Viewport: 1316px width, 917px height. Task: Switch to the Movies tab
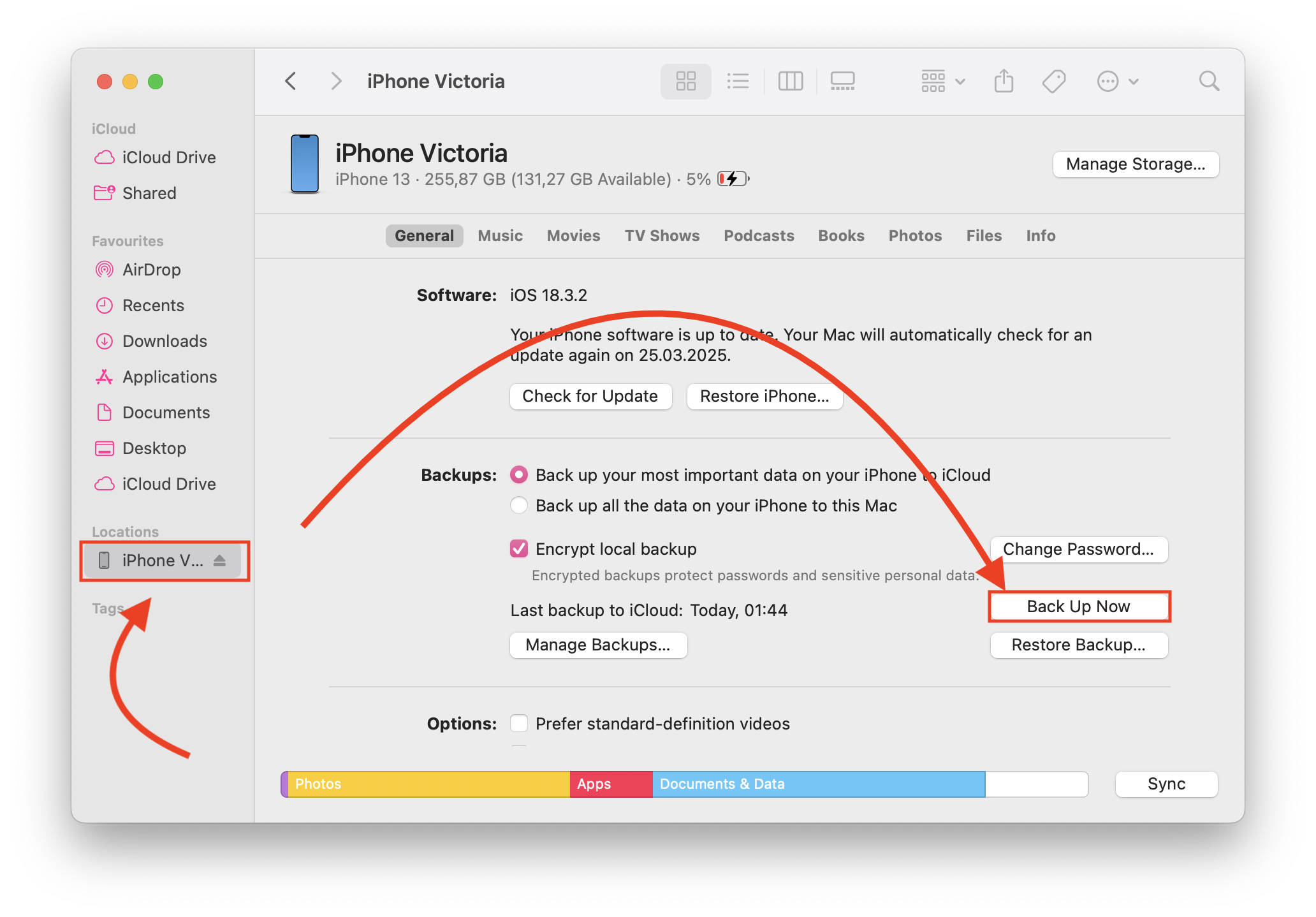click(574, 236)
